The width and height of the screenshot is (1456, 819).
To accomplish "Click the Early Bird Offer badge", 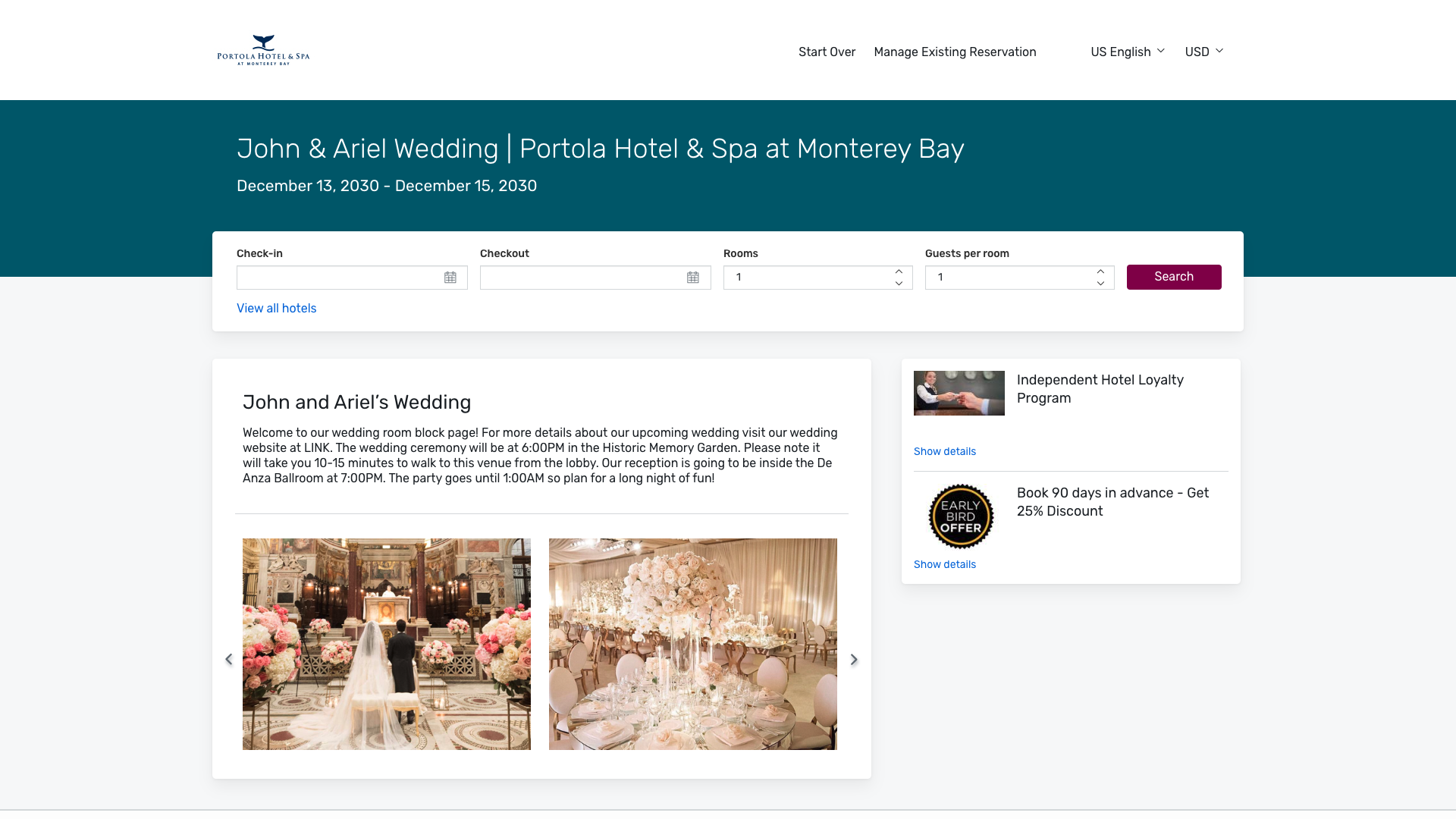I will (961, 516).
